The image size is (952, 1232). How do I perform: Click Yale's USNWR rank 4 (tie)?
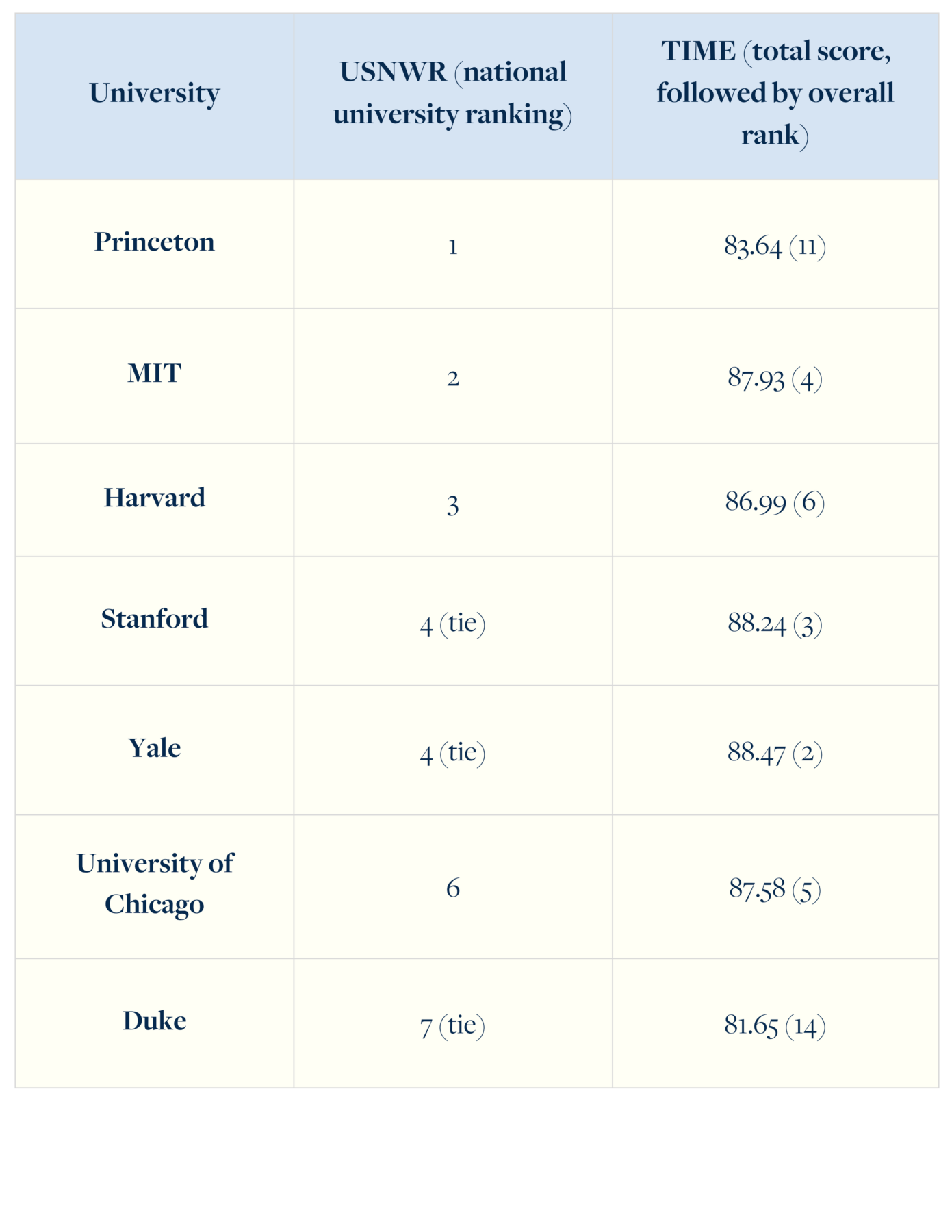coord(452,753)
